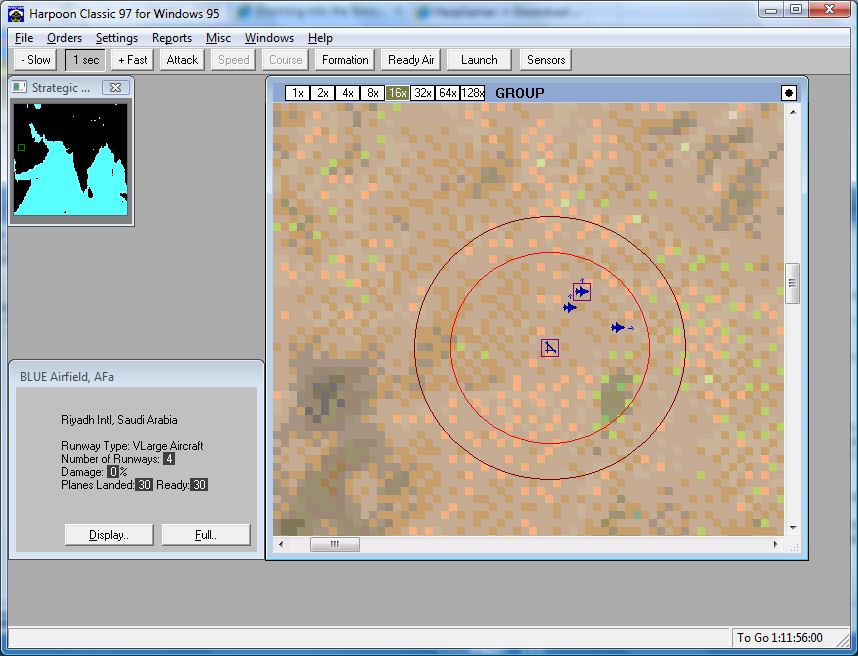Image resolution: width=858 pixels, height=656 pixels.
Task: Click the BLUE Airfield, AFa panel title
Action: 67,377
